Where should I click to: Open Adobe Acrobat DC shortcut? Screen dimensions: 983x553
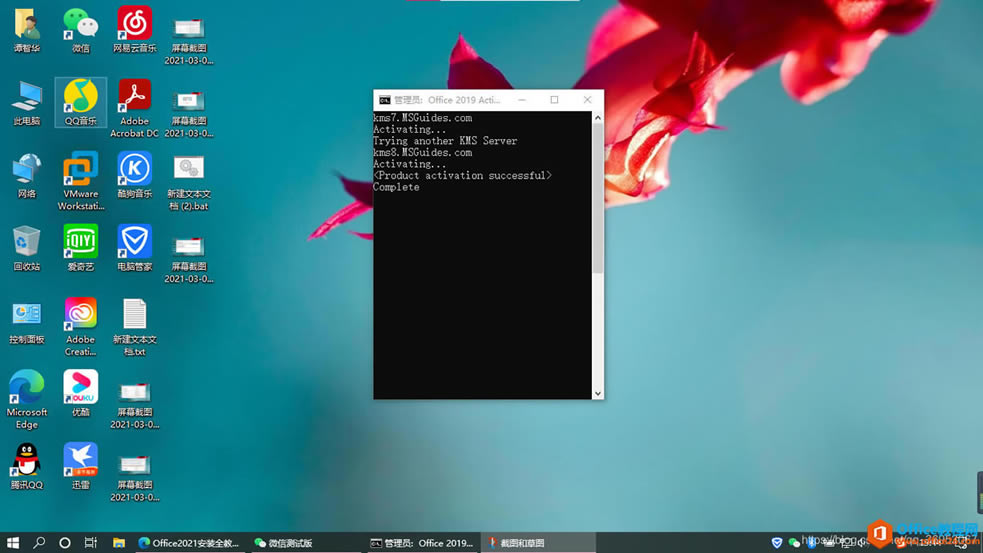pyautogui.click(x=134, y=98)
